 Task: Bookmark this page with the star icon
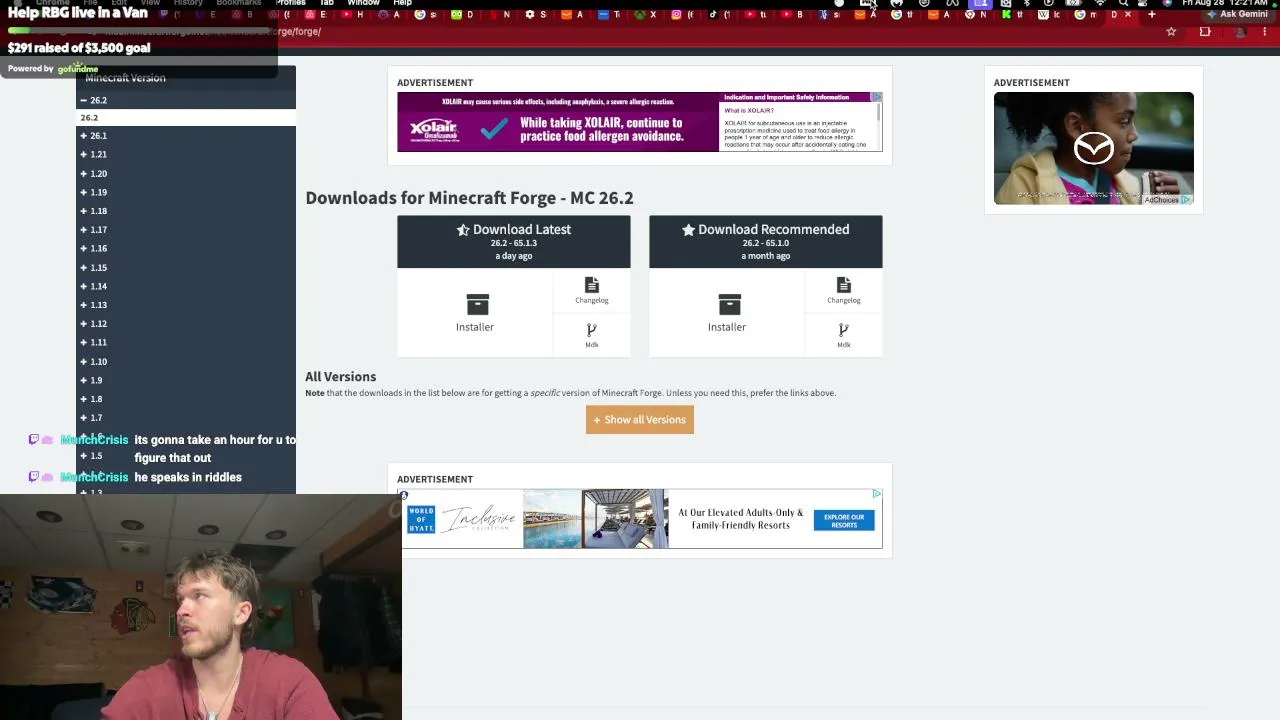pyautogui.click(x=1171, y=32)
